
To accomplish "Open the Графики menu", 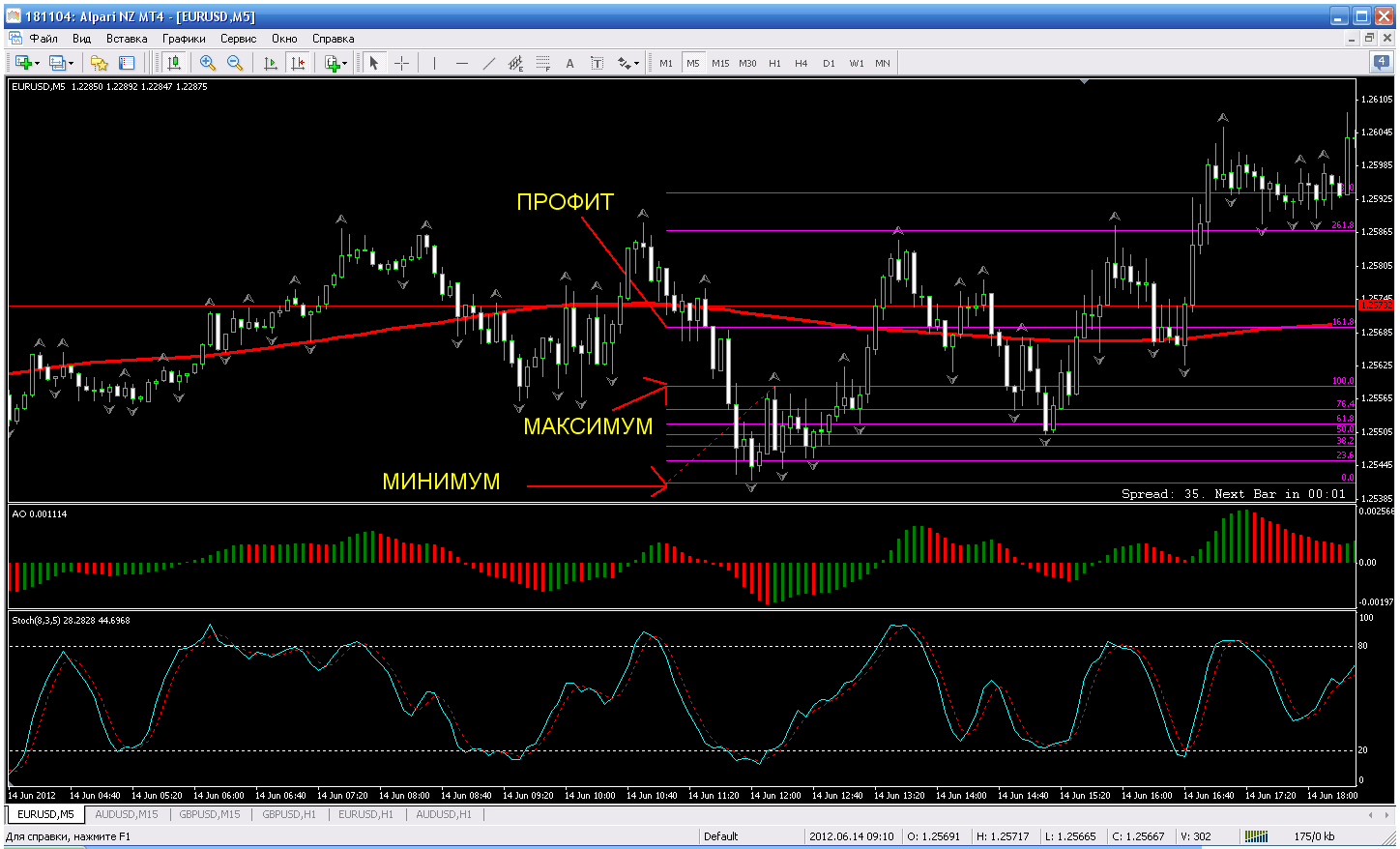I will (x=184, y=39).
